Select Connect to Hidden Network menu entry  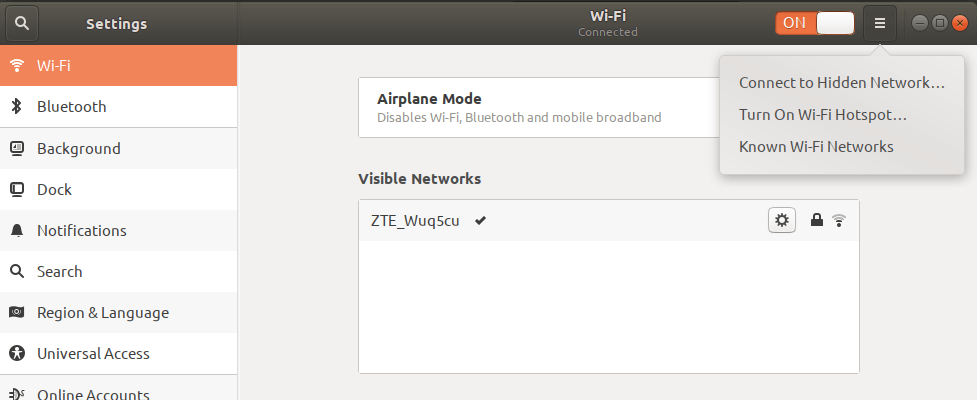pyautogui.click(x=842, y=83)
